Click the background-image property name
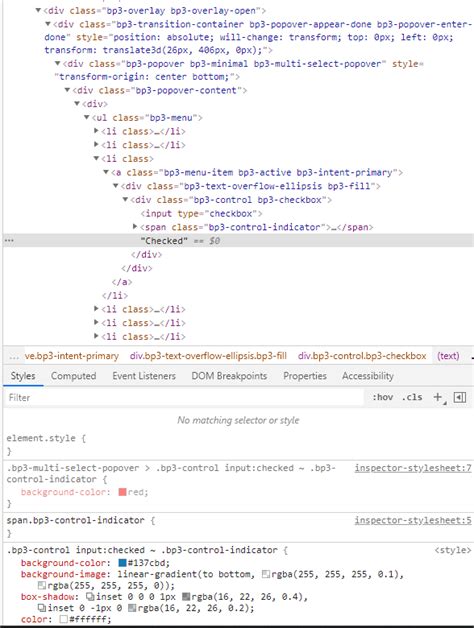This screenshot has width=474, height=628. (63, 574)
